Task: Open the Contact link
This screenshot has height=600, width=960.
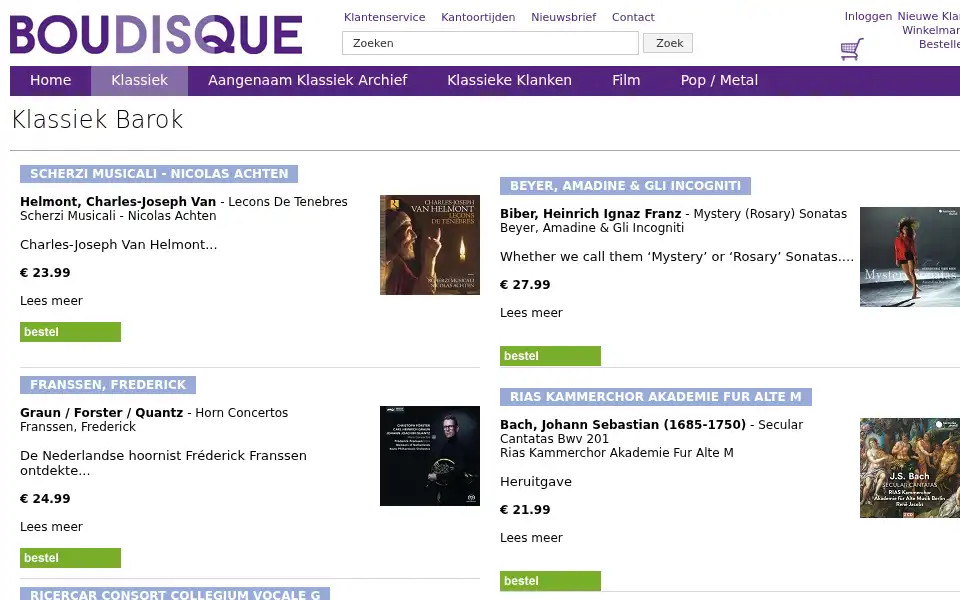Action: 633,17
